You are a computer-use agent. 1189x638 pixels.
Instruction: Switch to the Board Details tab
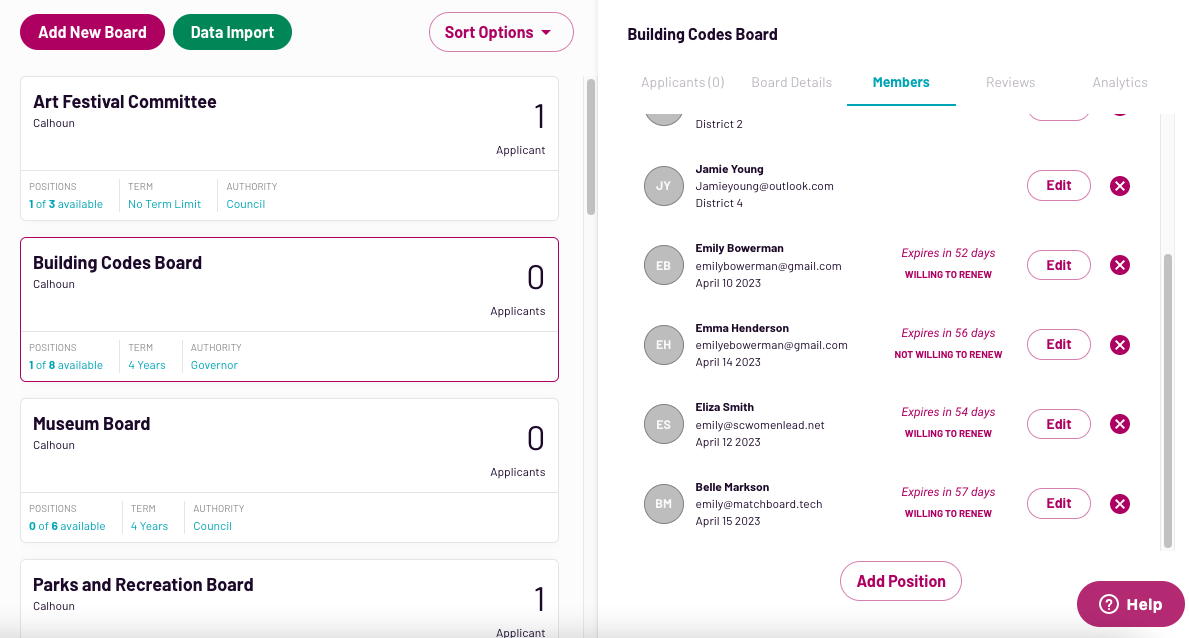pos(791,83)
